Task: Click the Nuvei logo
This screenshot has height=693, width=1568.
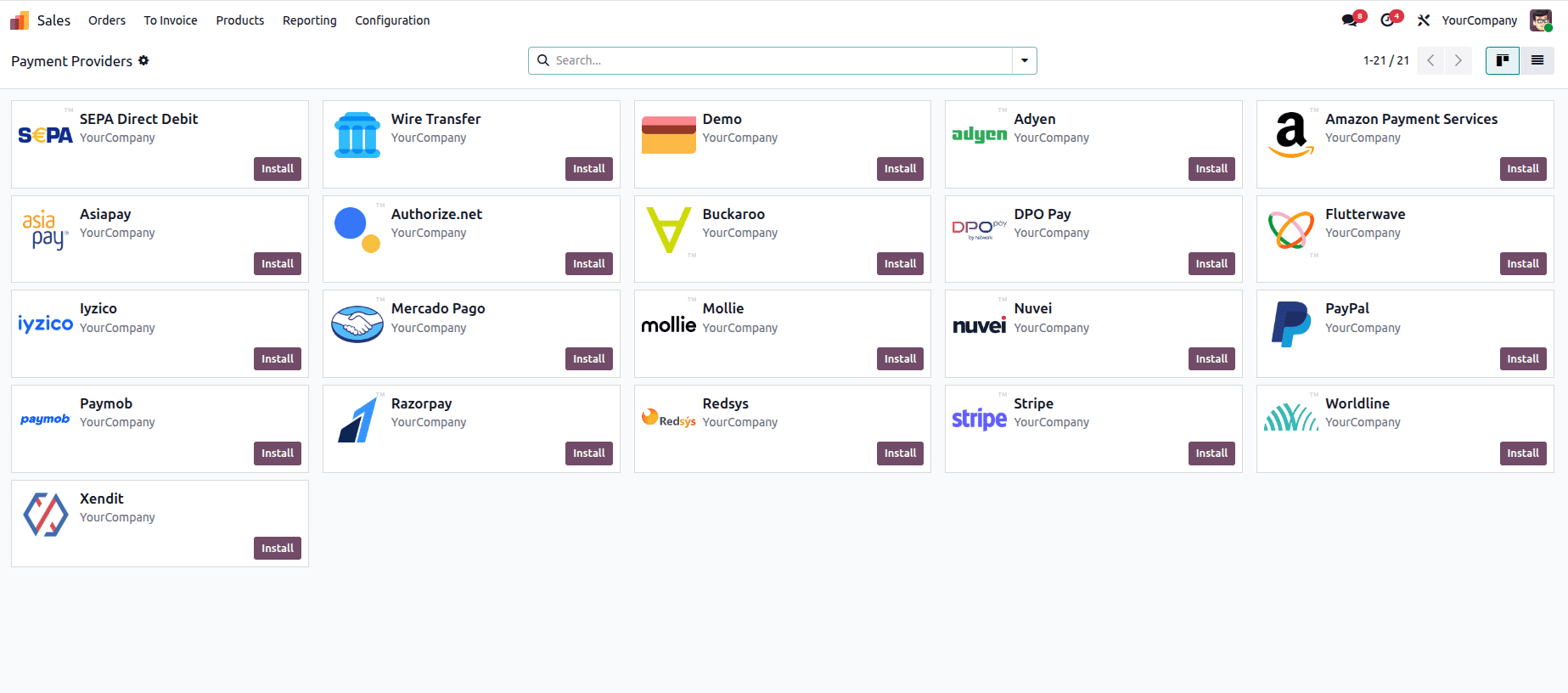Action: tap(980, 325)
